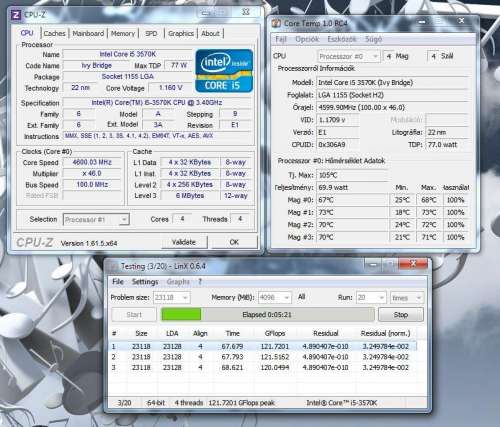The image size is (500, 427).
Task: Switch to the Caches tab
Action: coord(54,34)
